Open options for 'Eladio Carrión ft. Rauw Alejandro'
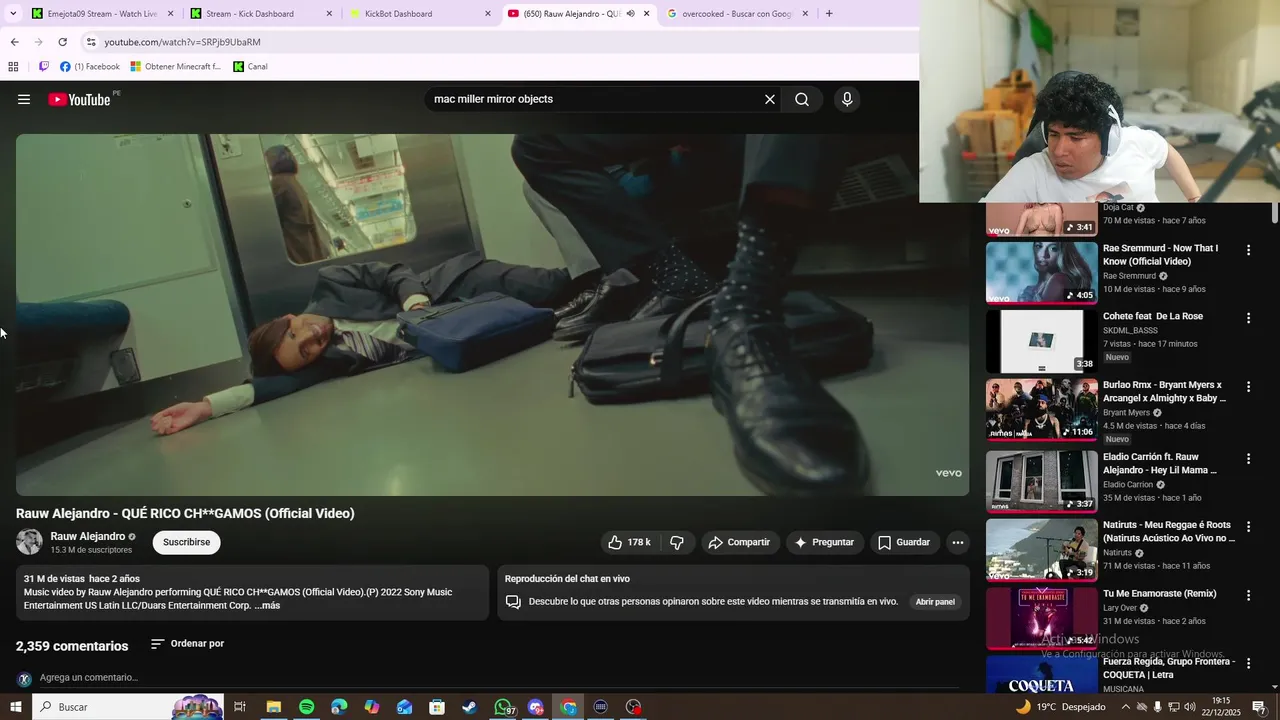The image size is (1280, 720). (x=1248, y=459)
